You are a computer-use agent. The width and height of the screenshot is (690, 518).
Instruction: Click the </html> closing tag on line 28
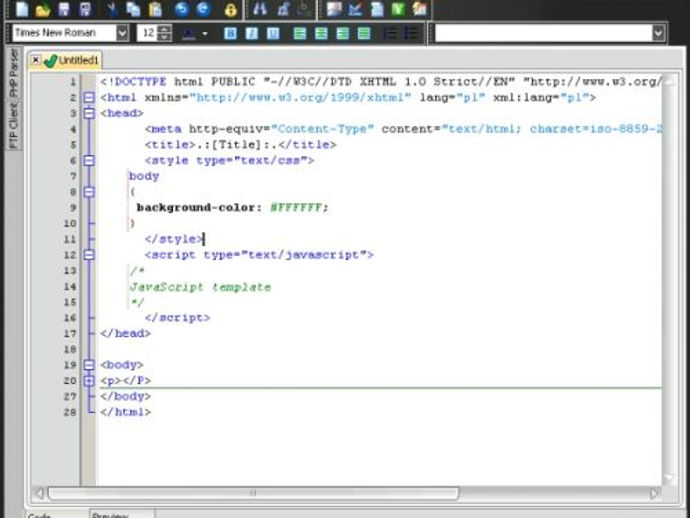click(x=126, y=412)
